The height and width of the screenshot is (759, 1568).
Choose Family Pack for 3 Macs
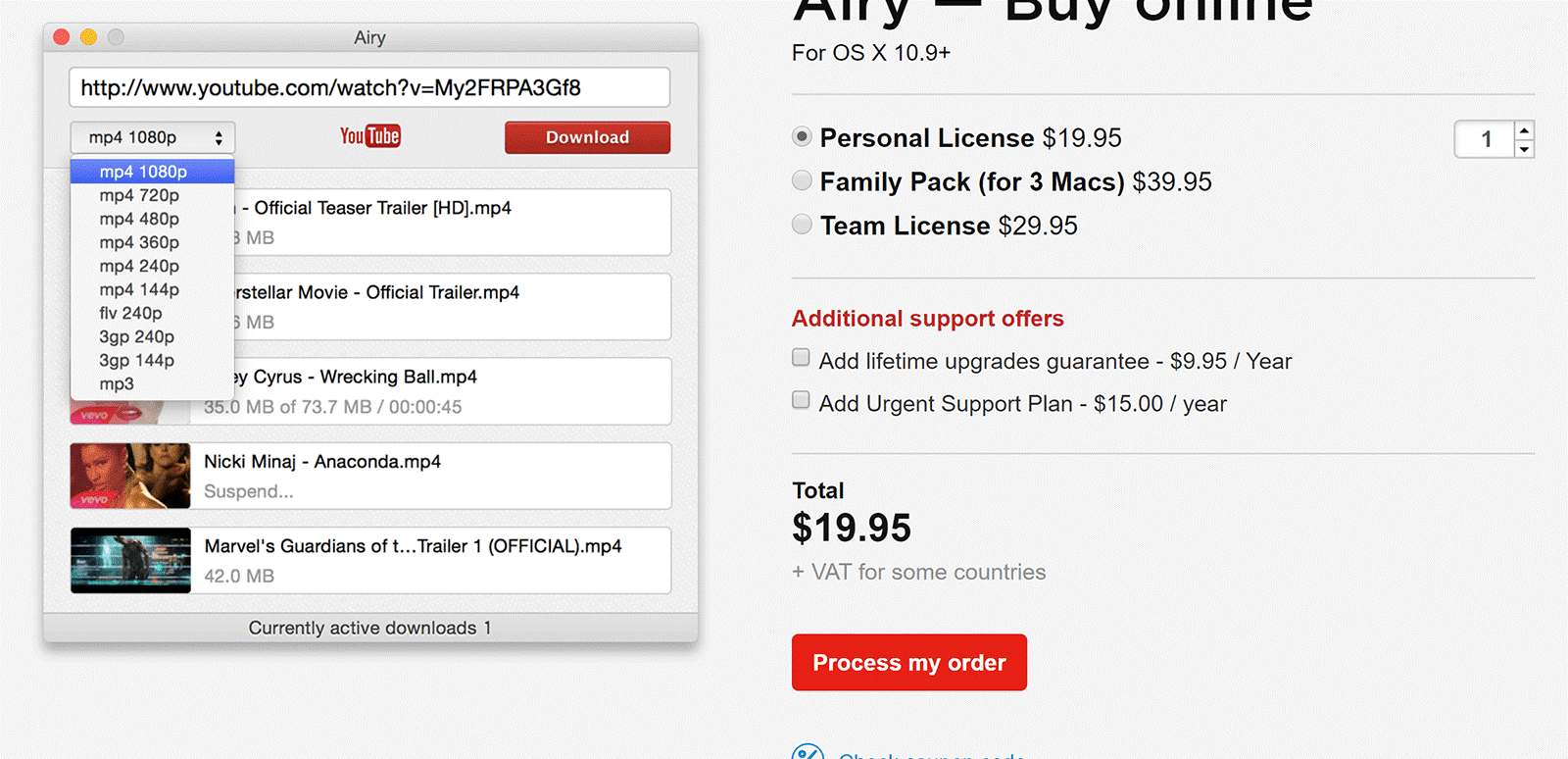tap(802, 180)
